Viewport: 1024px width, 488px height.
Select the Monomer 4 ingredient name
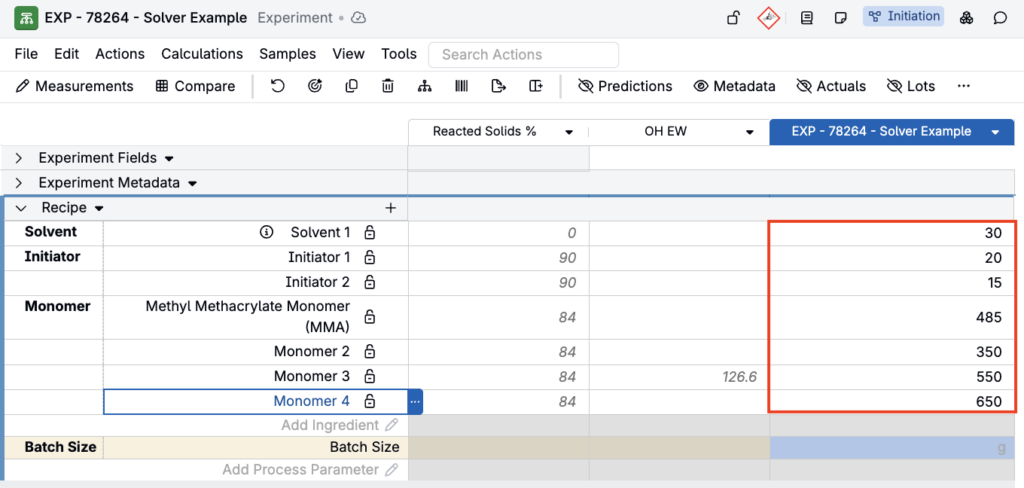312,401
